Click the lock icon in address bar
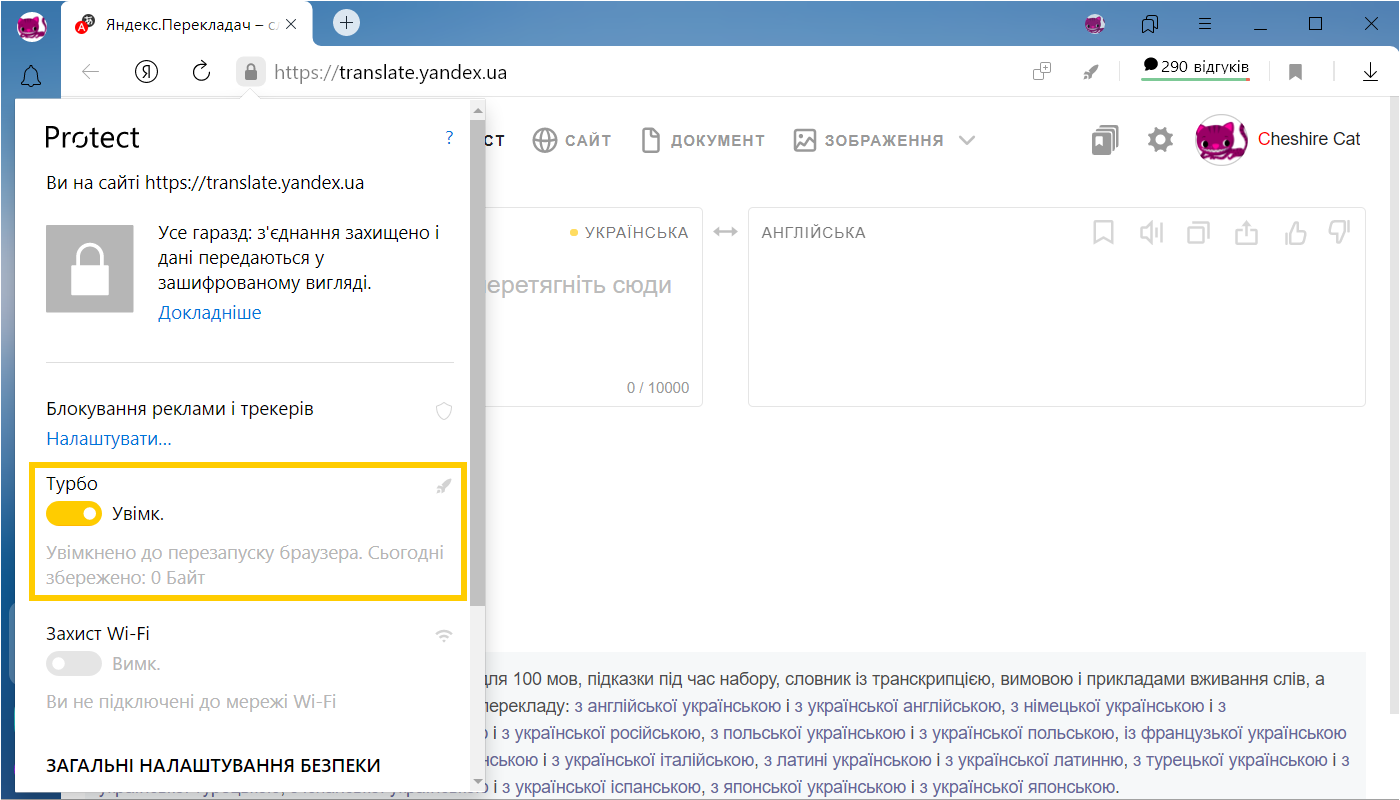The width and height of the screenshot is (1400, 800). [x=250, y=72]
